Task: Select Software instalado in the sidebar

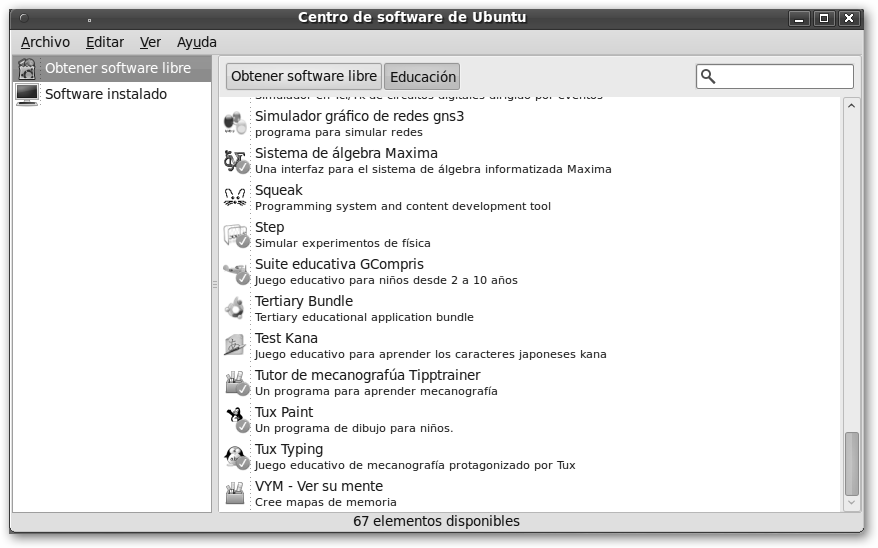Action: [x=106, y=94]
